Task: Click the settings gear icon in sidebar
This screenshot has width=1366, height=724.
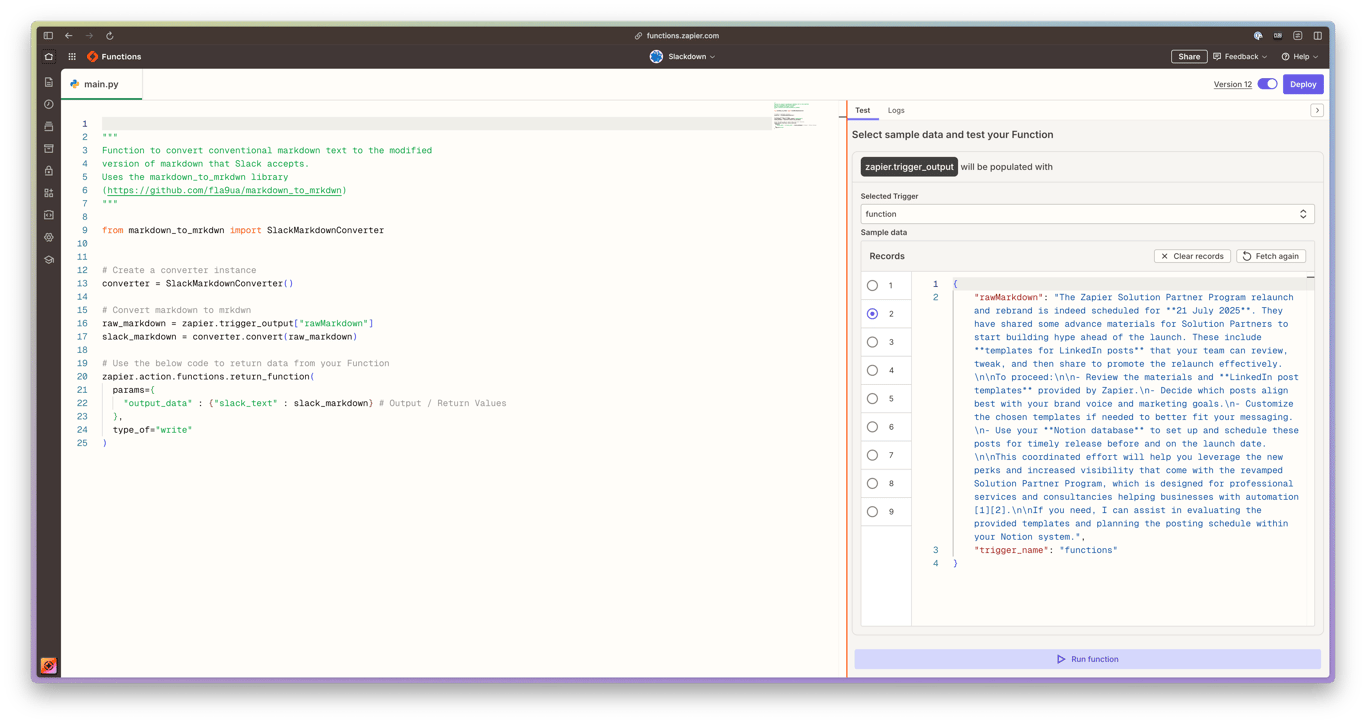Action: (x=48, y=236)
